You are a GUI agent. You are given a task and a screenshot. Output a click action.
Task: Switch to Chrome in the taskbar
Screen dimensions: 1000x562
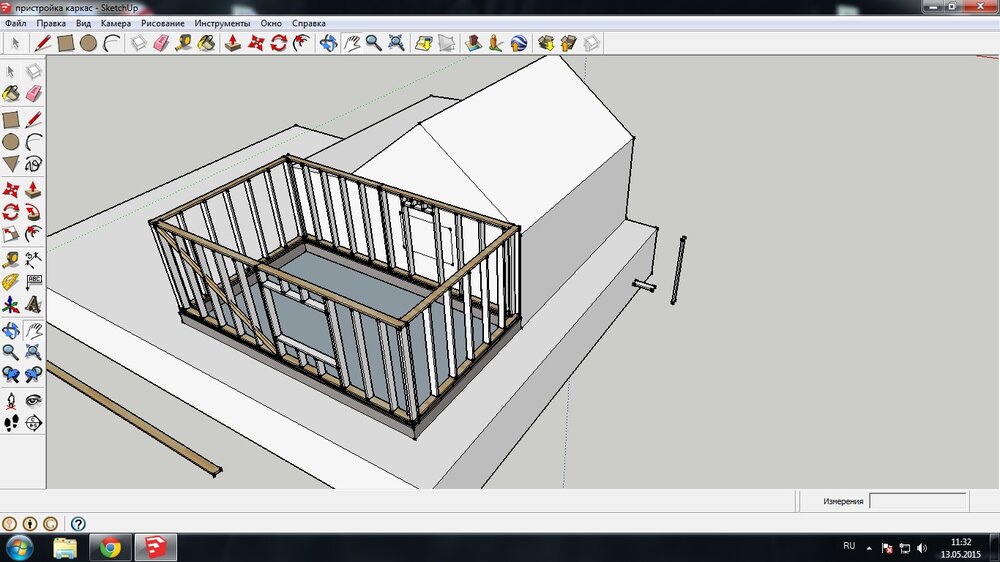tap(110, 547)
